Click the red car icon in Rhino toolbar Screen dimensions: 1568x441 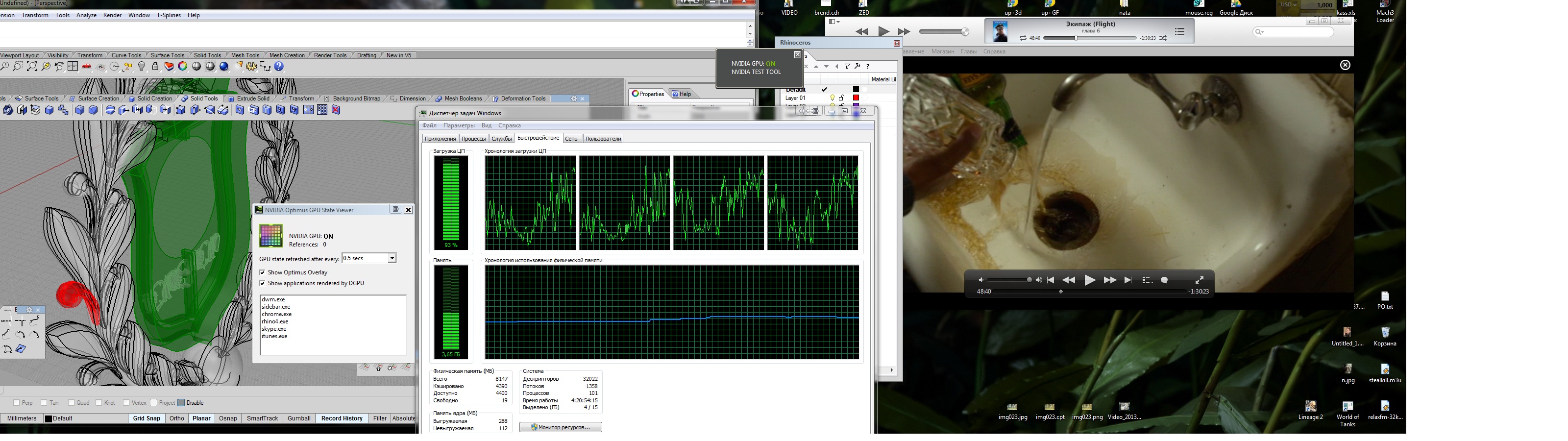pyautogui.click(x=86, y=66)
